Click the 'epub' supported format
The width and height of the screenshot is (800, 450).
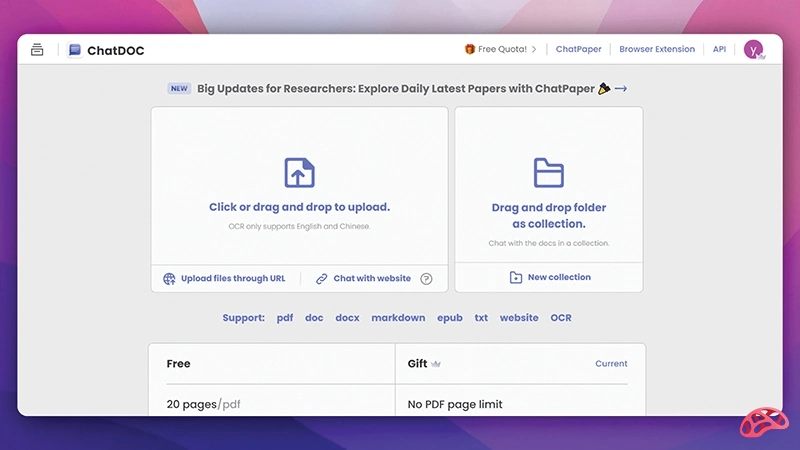coord(449,317)
